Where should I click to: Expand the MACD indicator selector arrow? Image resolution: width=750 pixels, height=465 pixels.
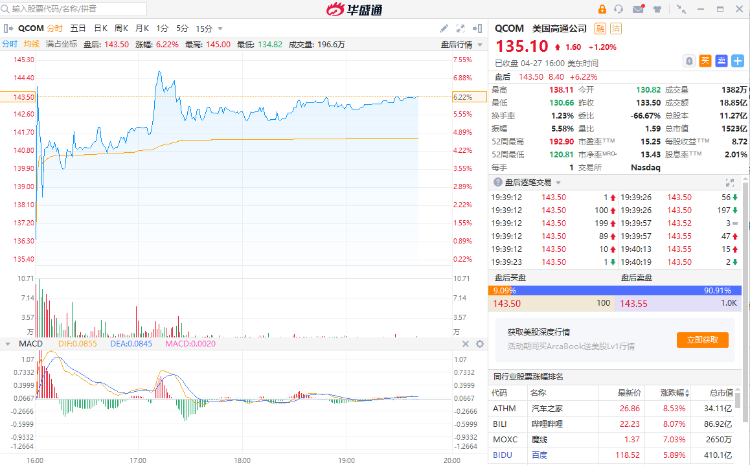(x=7, y=344)
